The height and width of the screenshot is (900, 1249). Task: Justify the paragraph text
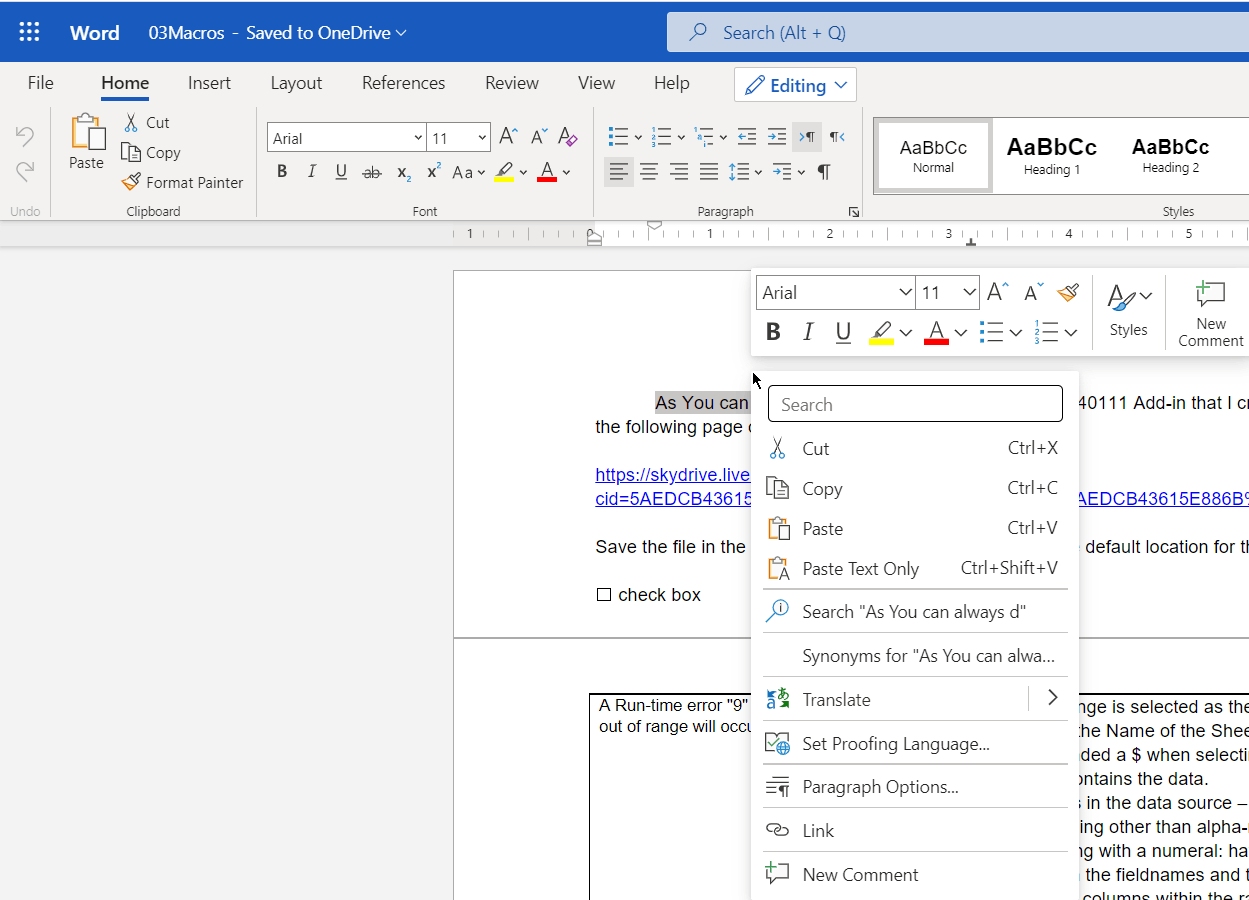709,172
